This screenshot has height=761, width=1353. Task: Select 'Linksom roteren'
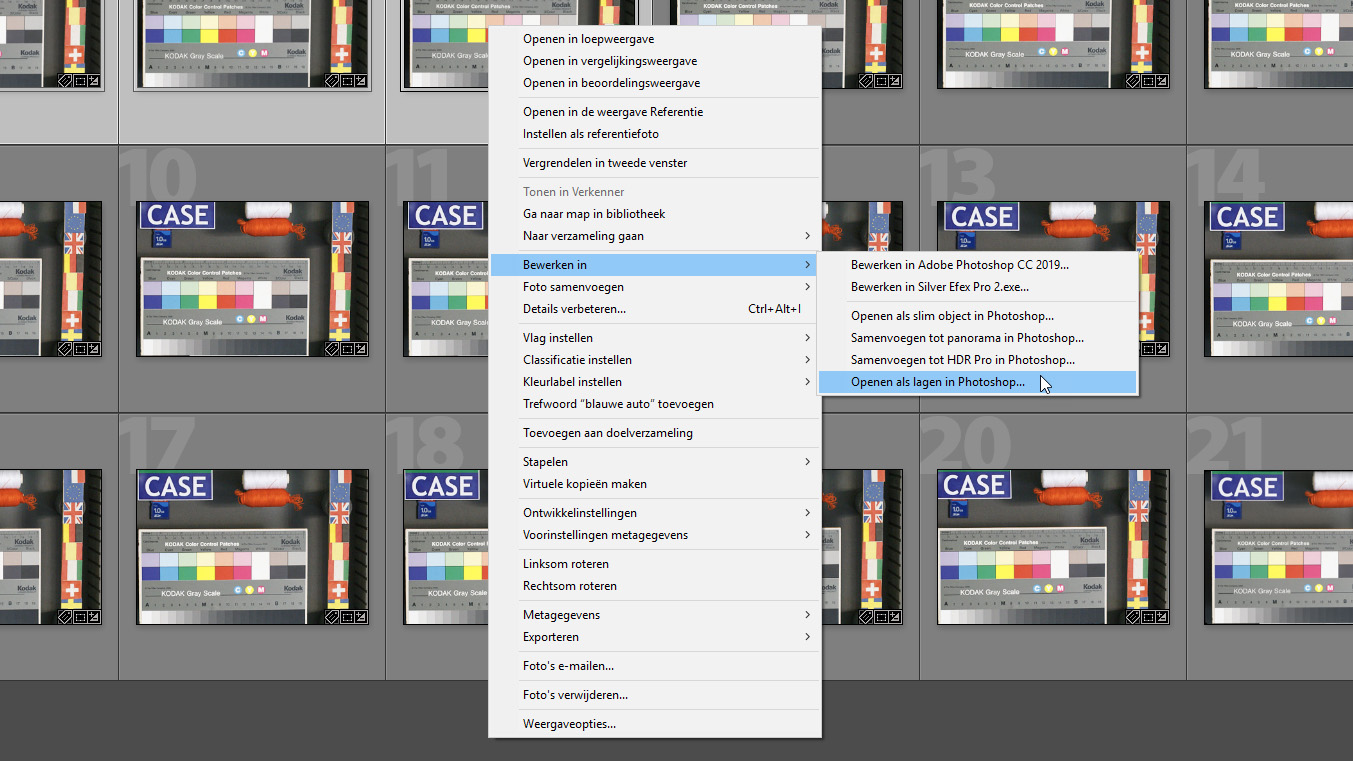pyautogui.click(x=655, y=564)
